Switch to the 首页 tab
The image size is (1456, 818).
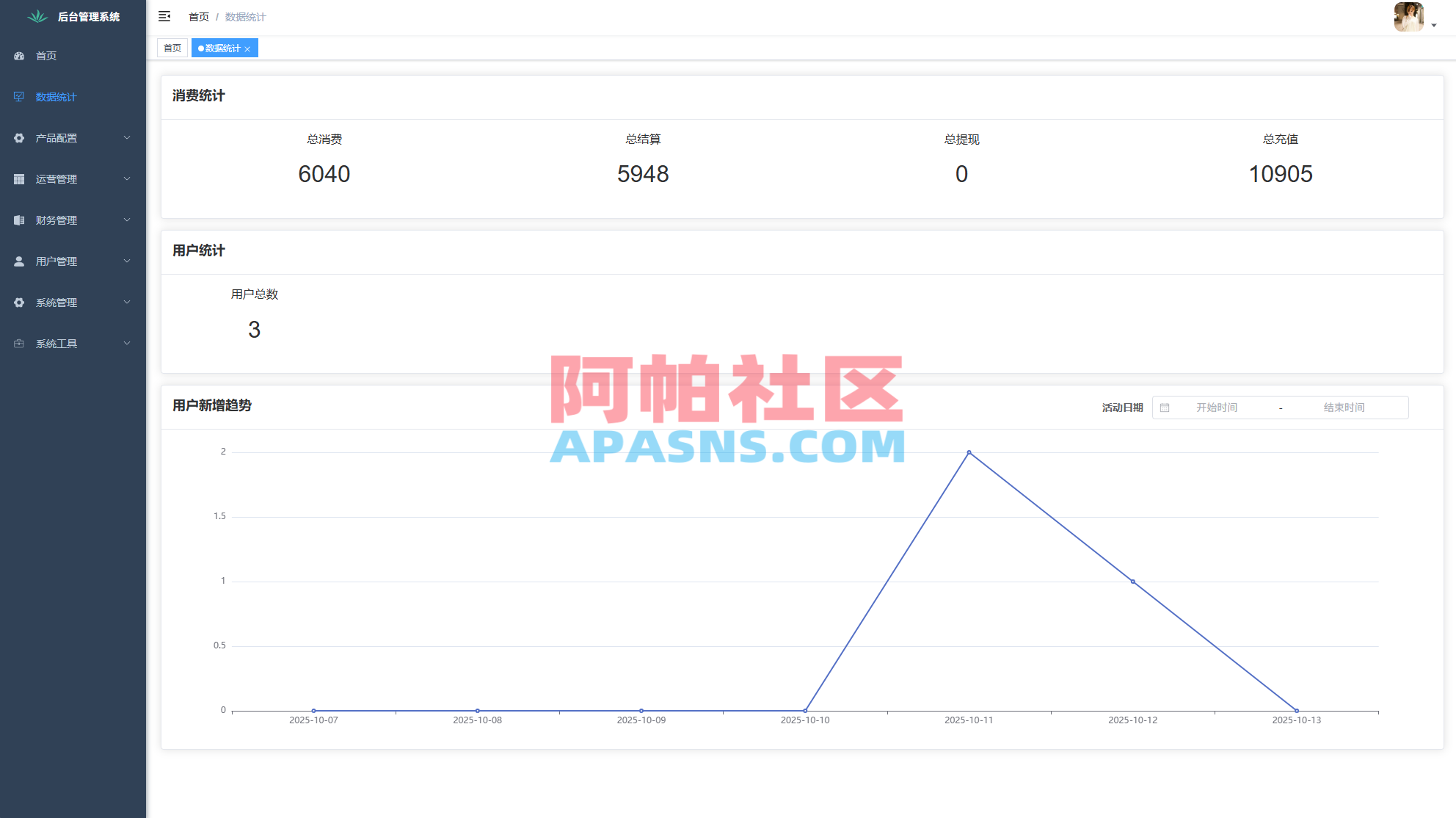(x=172, y=48)
